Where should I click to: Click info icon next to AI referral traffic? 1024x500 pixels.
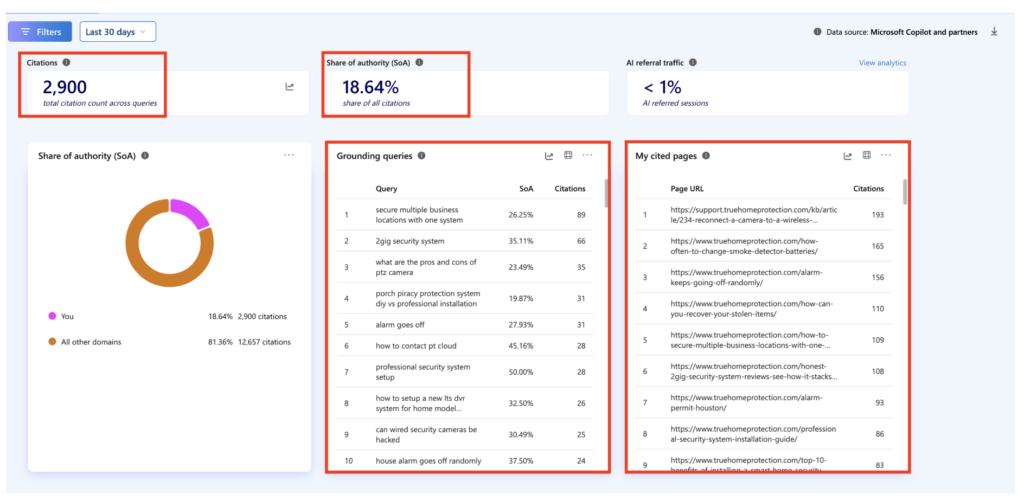693,63
